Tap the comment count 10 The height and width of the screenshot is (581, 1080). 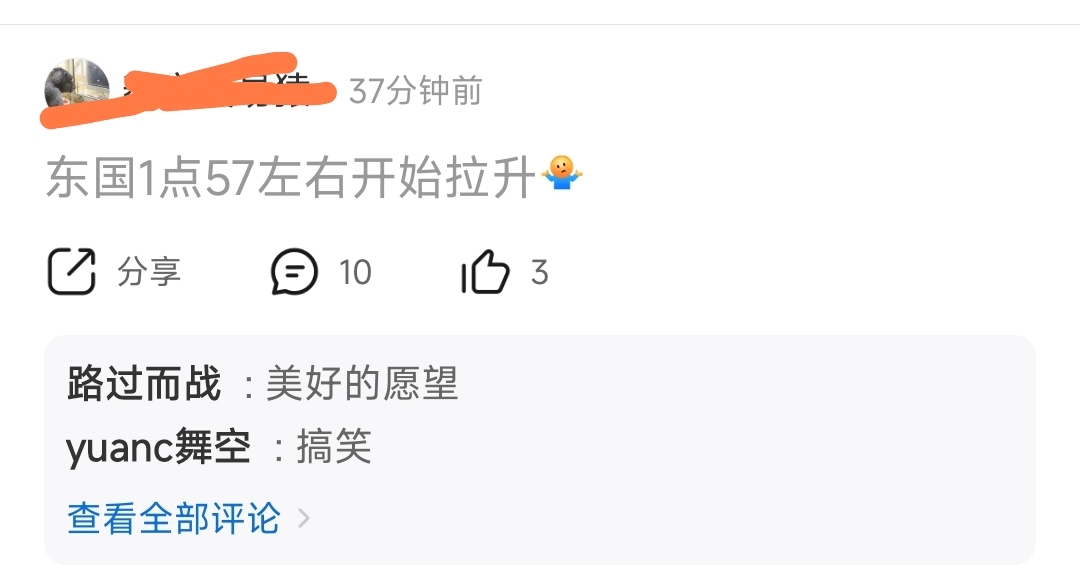pos(355,272)
